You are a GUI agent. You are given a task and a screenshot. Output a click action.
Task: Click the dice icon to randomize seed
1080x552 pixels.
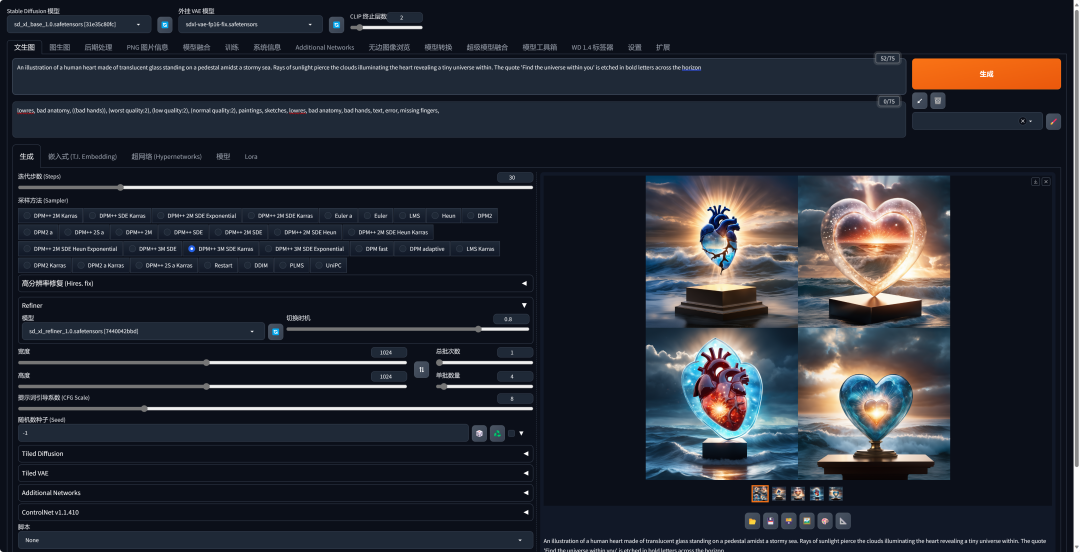pyautogui.click(x=479, y=433)
